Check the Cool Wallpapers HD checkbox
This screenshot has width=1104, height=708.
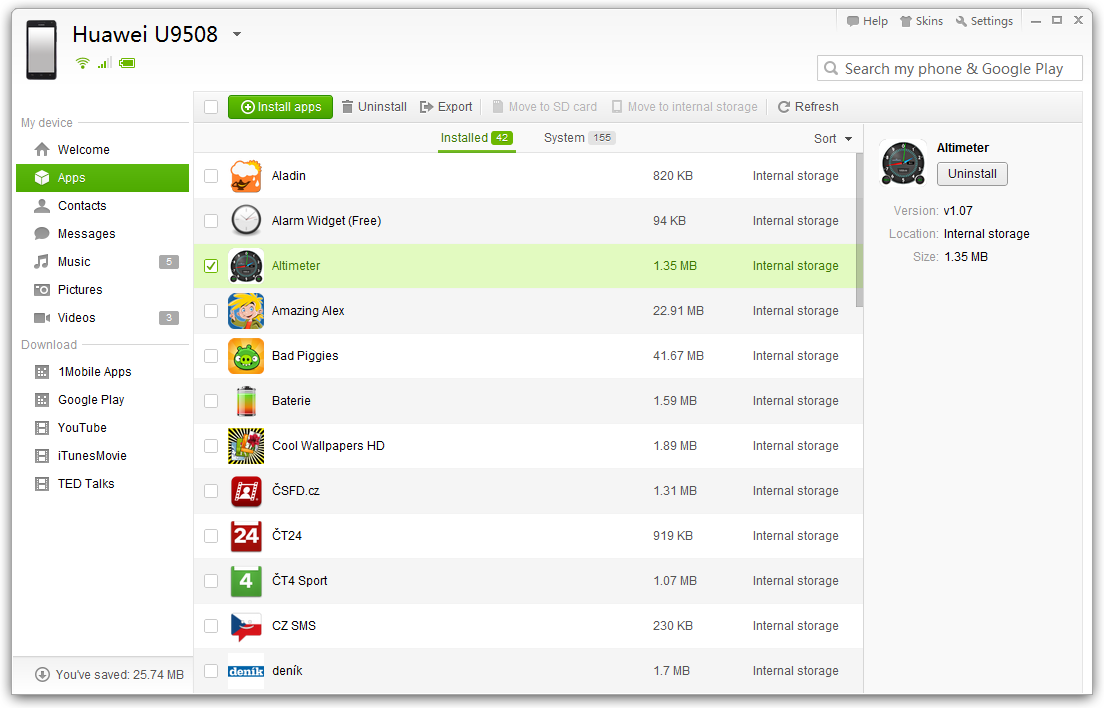211,446
